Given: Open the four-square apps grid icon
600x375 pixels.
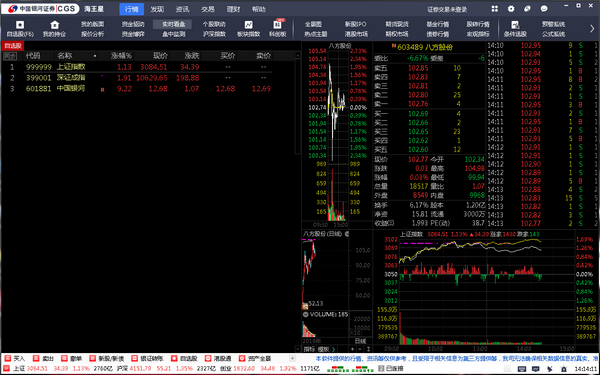Looking at the screenshot, I should pos(495,9).
